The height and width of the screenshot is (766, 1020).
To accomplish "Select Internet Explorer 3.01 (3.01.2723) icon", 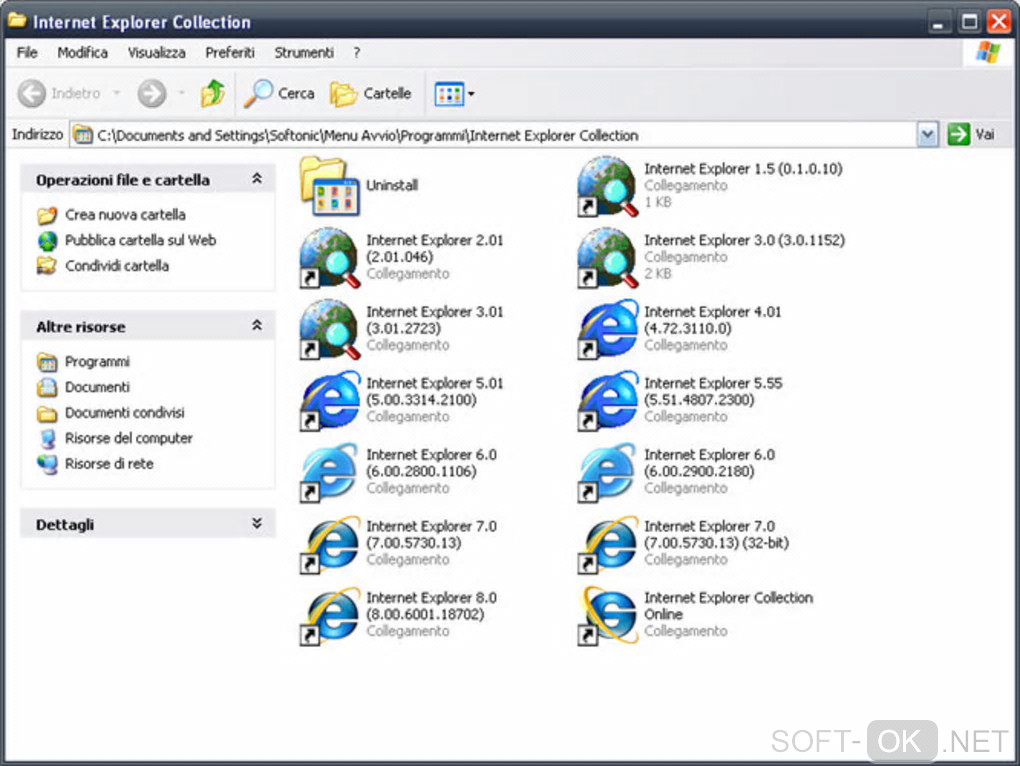I will point(329,329).
